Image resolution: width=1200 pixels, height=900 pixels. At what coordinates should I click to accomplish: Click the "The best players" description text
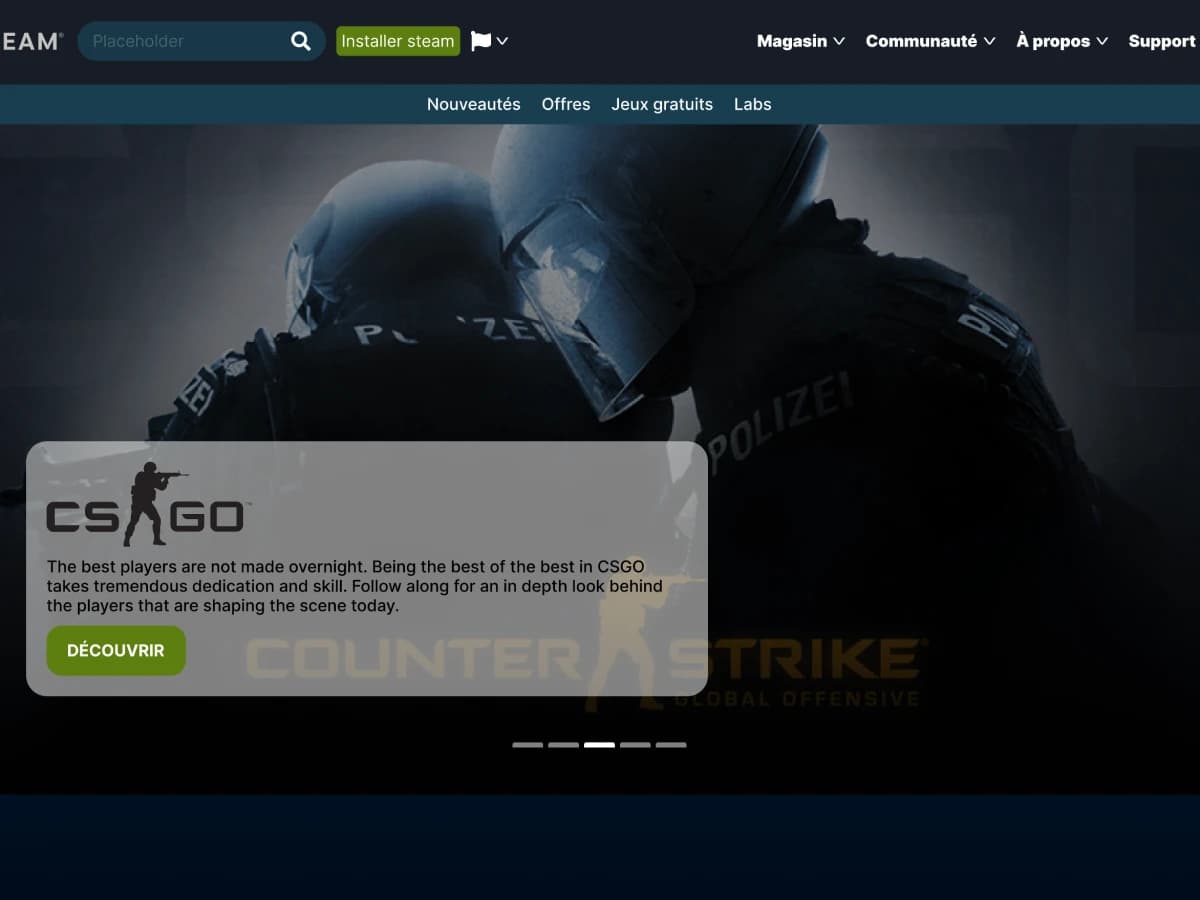tap(355, 586)
